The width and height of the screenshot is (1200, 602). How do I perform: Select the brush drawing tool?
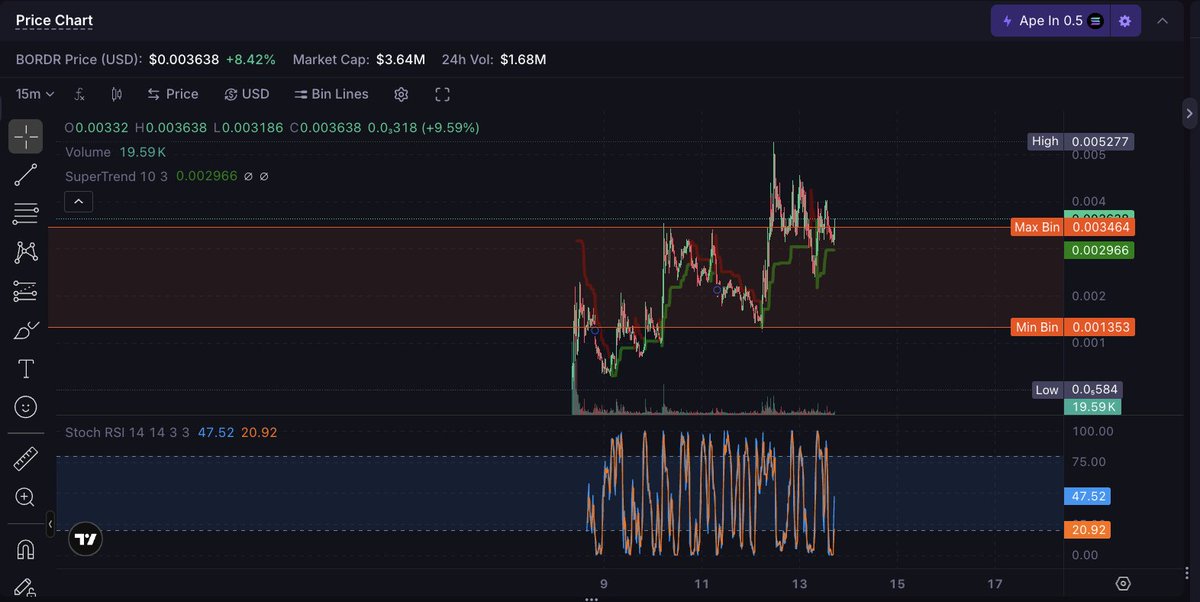(x=26, y=330)
